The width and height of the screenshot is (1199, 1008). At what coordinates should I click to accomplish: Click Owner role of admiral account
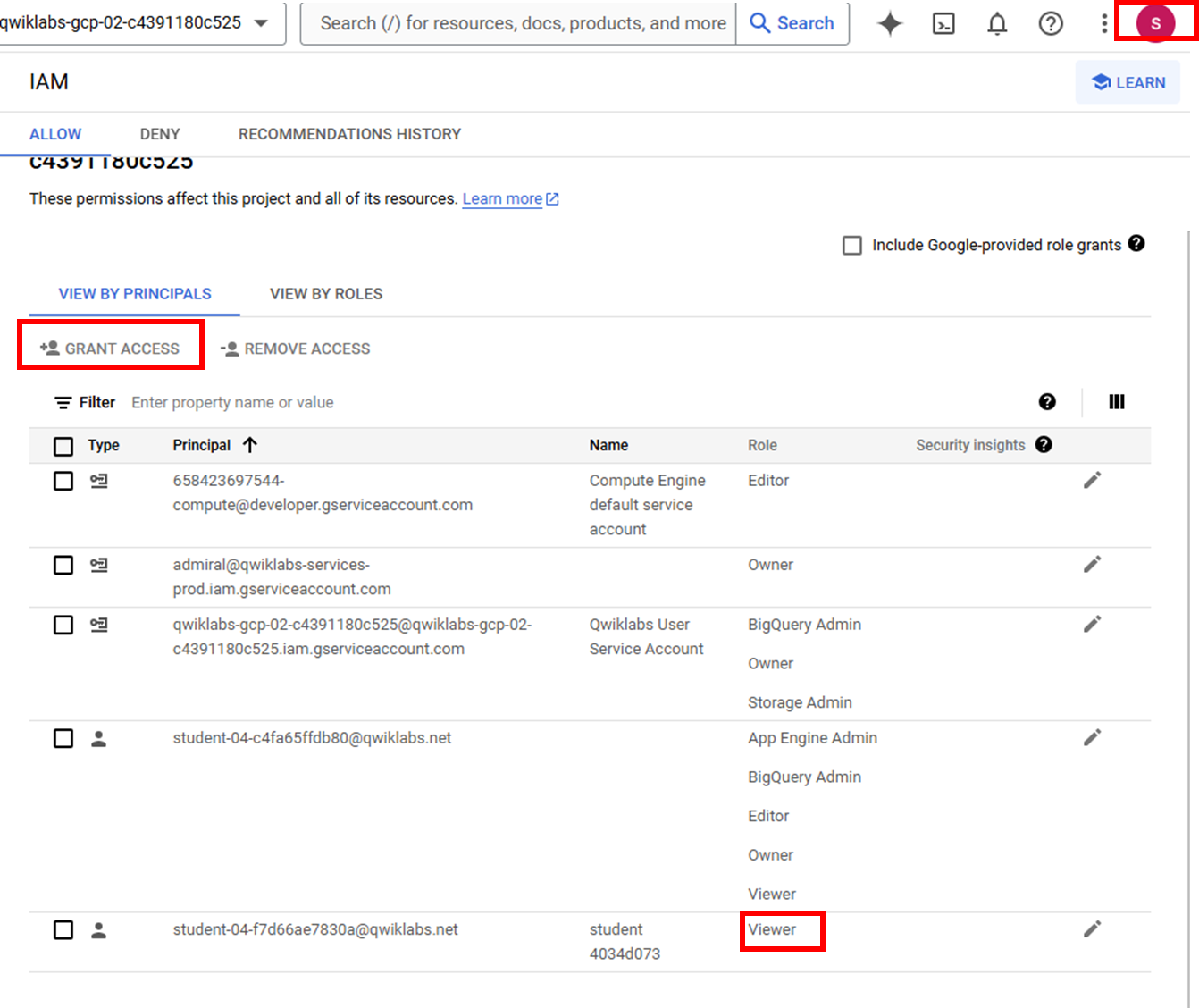click(x=770, y=565)
